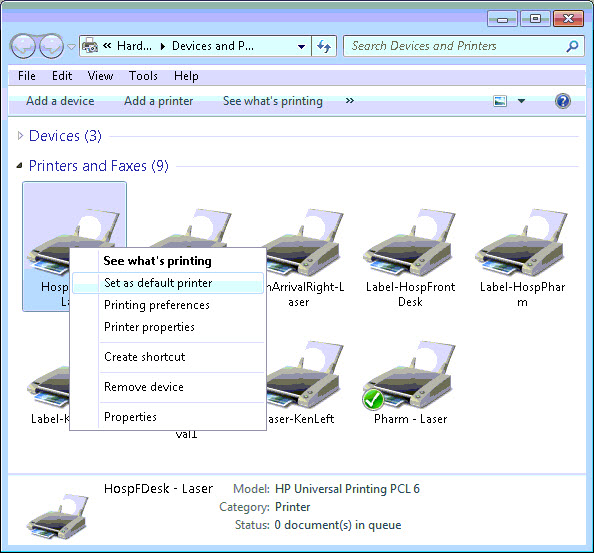Click the change view icon
The image size is (594, 553).
click(500, 101)
